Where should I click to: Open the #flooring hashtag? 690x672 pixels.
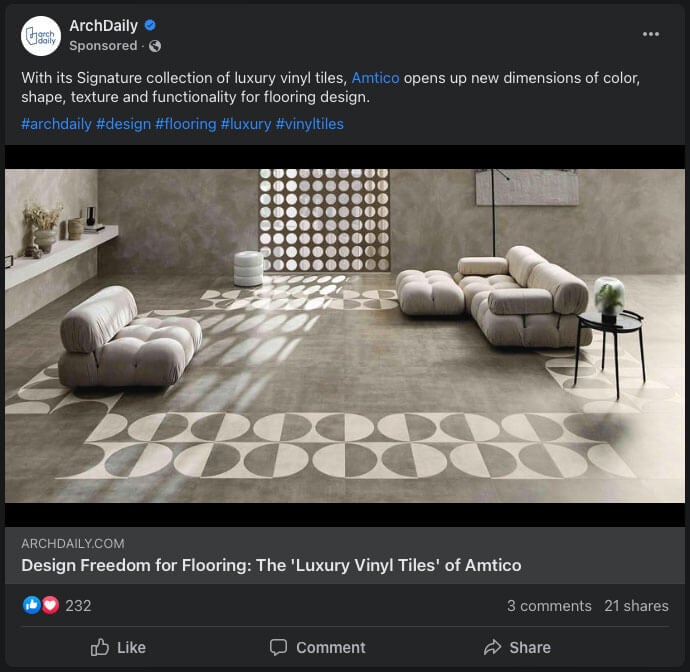(x=185, y=124)
